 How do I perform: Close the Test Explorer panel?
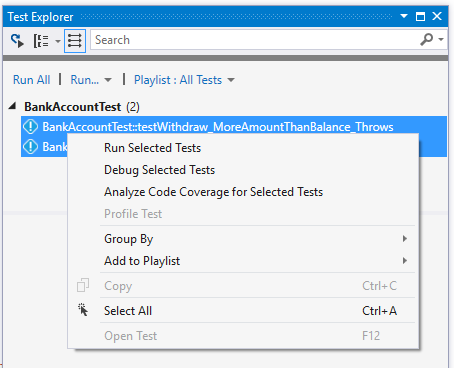coord(437,16)
